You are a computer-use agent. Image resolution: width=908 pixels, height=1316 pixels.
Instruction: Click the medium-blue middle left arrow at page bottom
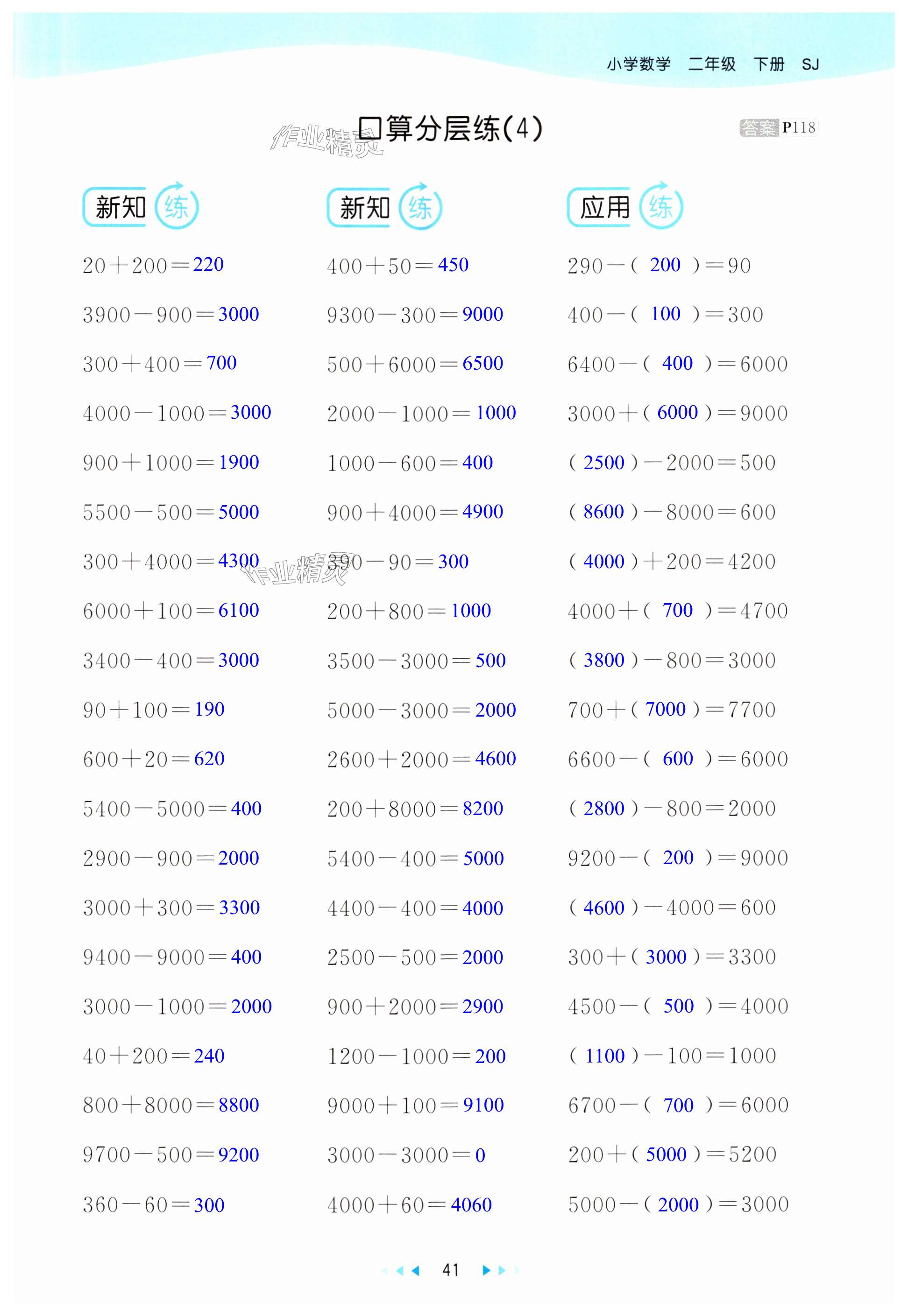click(x=401, y=1271)
